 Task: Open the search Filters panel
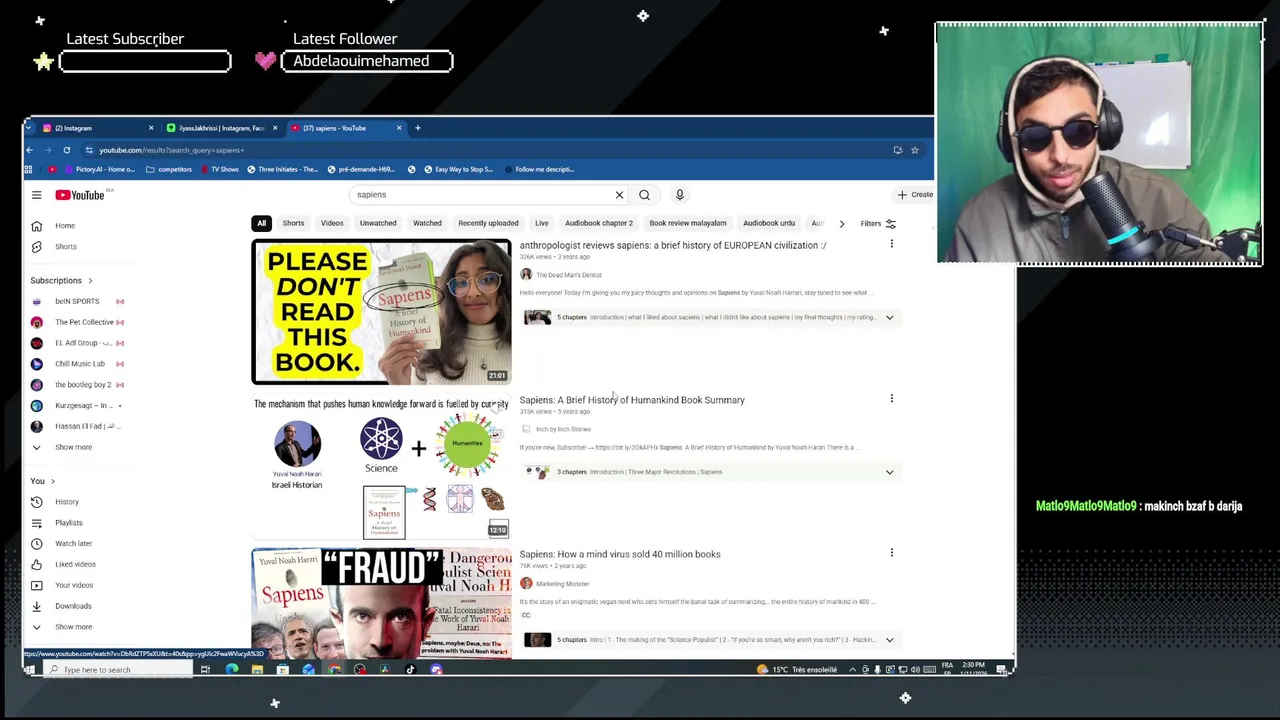point(879,224)
